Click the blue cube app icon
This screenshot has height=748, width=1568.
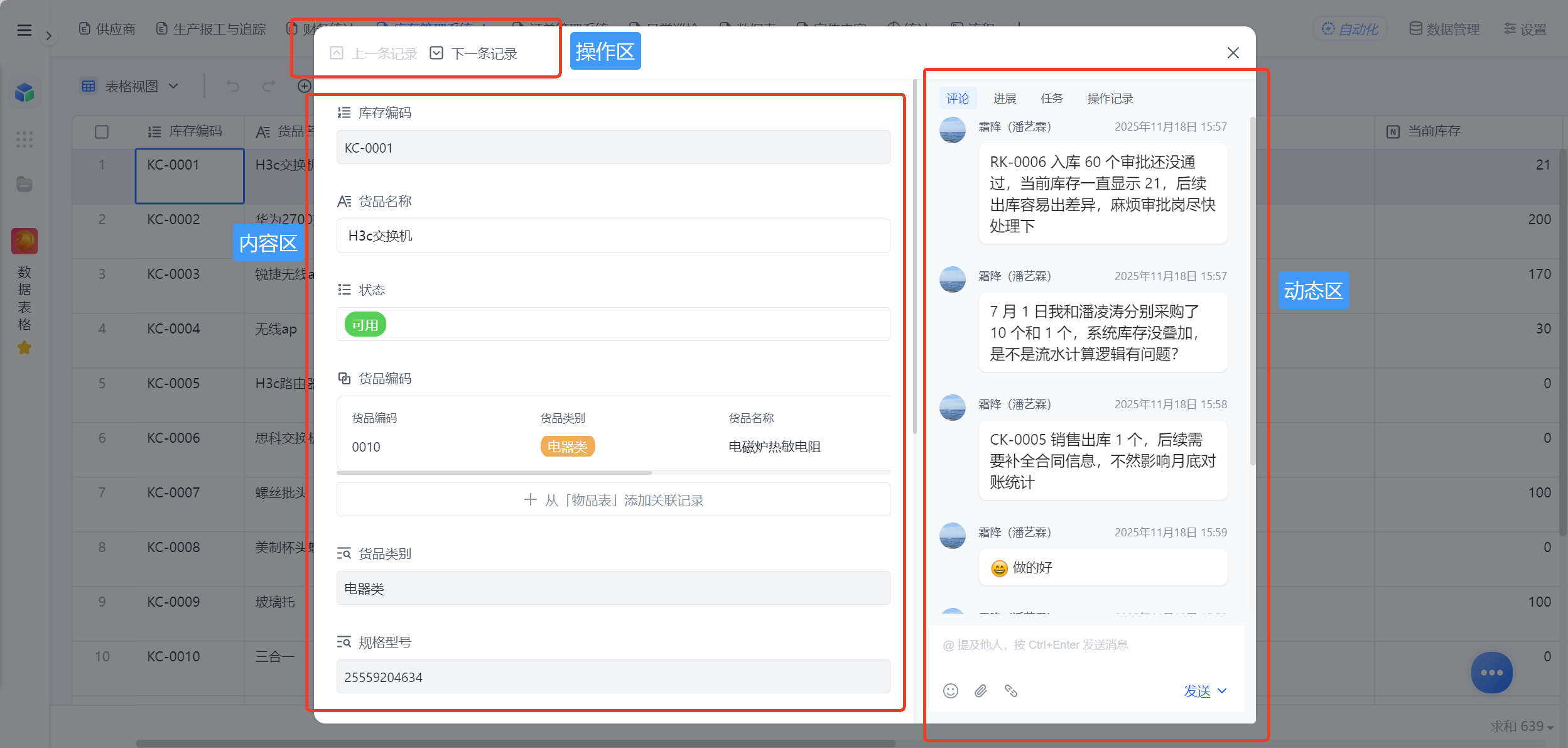pos(24,92)
